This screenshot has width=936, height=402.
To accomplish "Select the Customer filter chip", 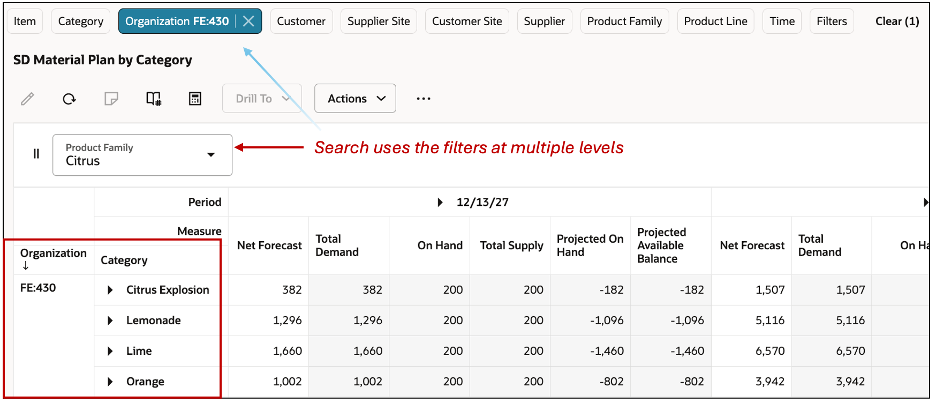I will [x=301, y=21].
